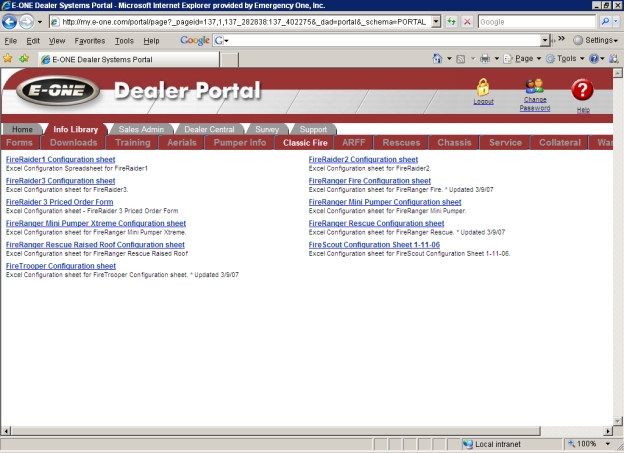Switch to the Dealer Central tab
Screen dimensions: 624x453
(209, 129)
